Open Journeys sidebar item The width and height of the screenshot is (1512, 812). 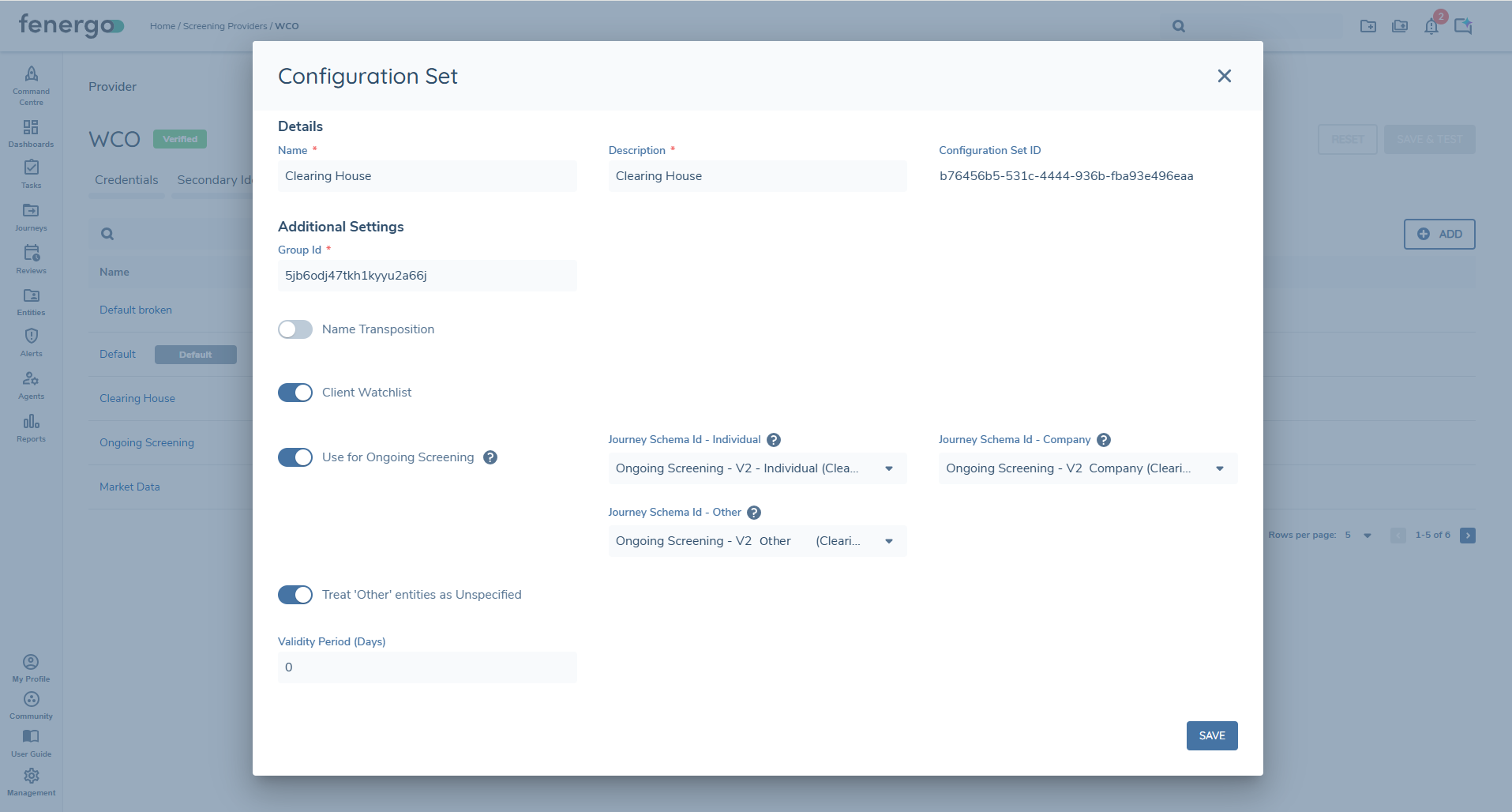(x=31, y=217)
